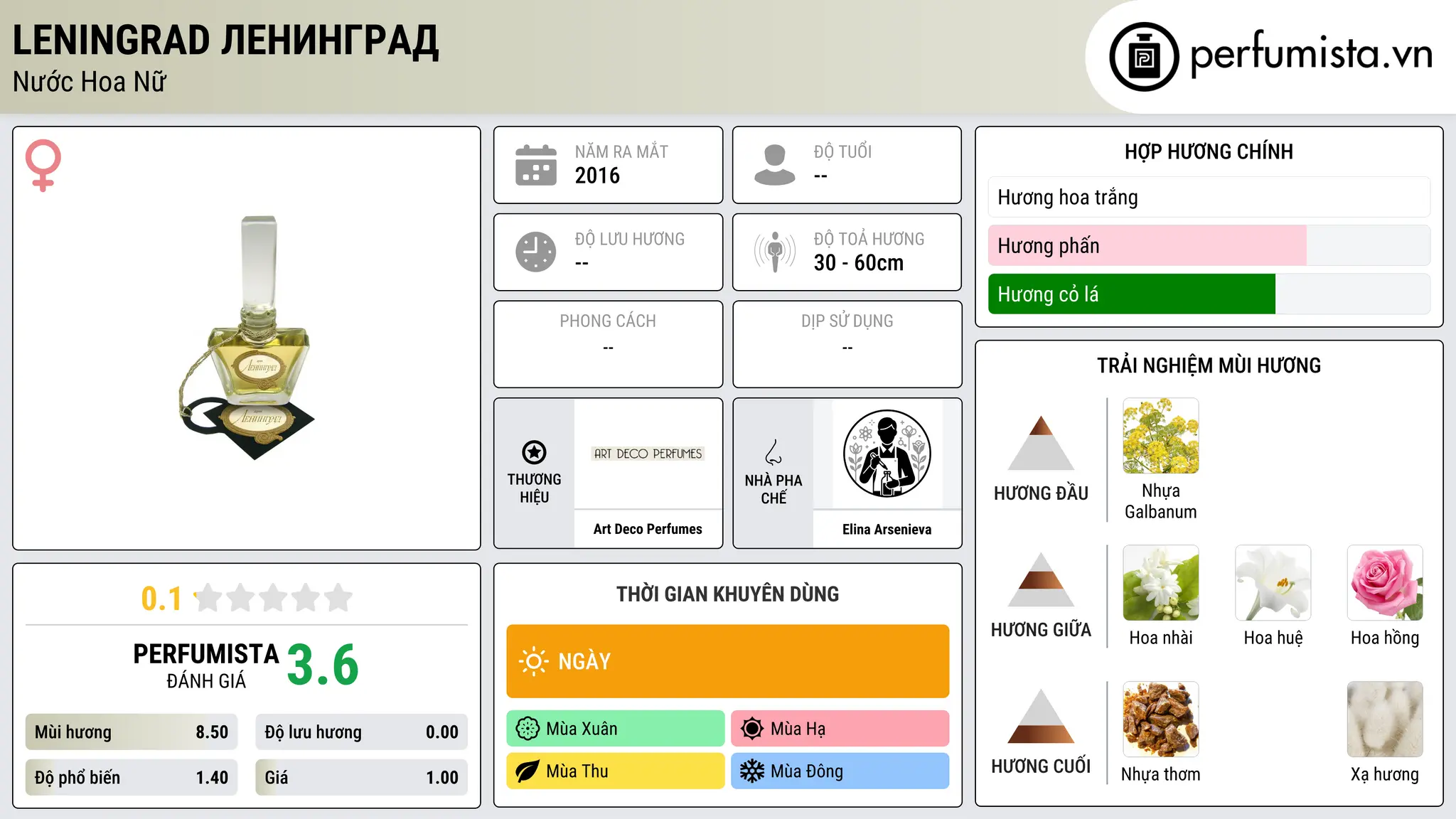The width and height of the screenshot is (1456, 819).
Task: Click the Hương giữa pyramid icon
Action: [x=1042, y=579]
